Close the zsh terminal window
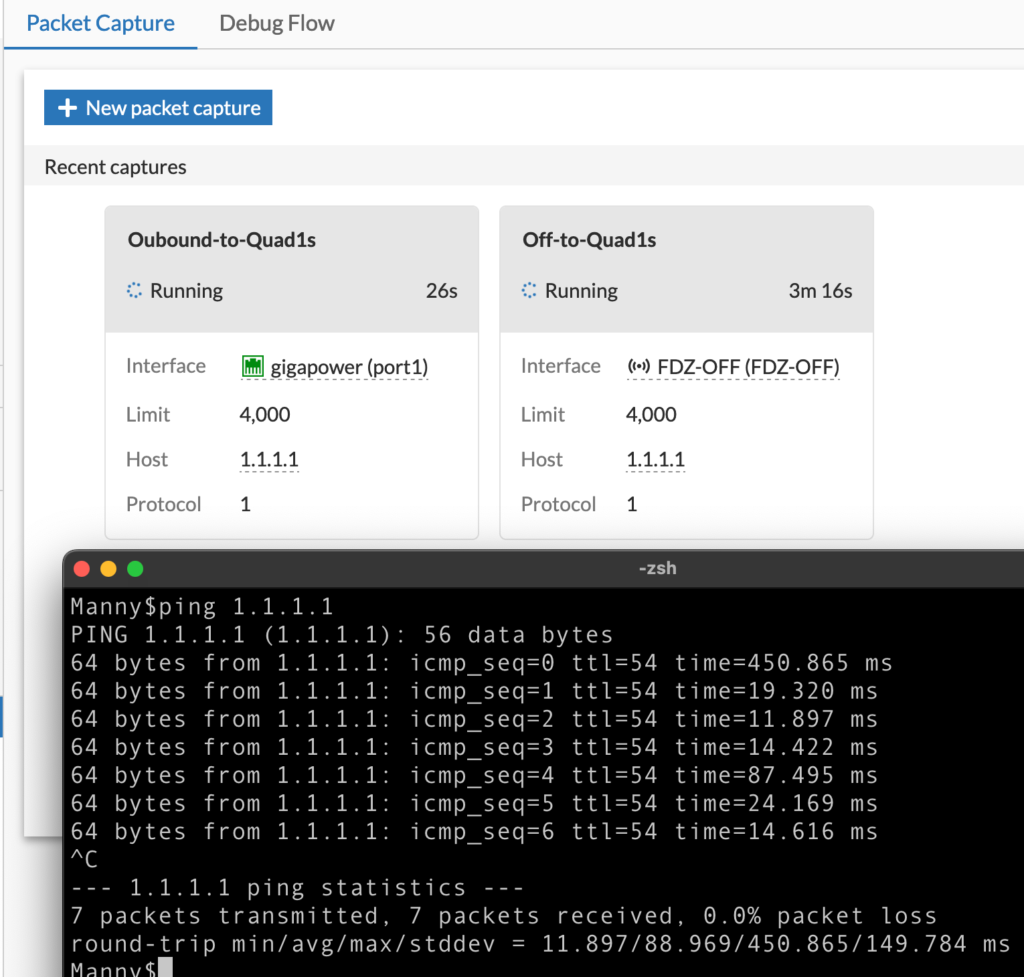1024x977 pixels. [82, 569]
